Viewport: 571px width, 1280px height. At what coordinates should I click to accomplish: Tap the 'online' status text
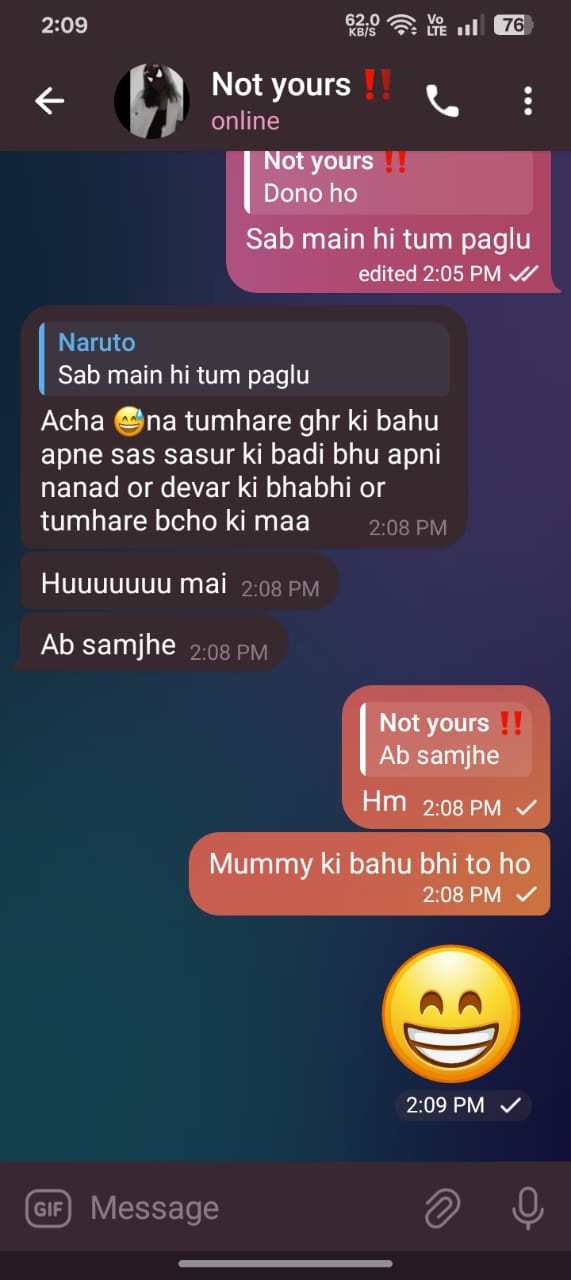[x=245, y=121]
